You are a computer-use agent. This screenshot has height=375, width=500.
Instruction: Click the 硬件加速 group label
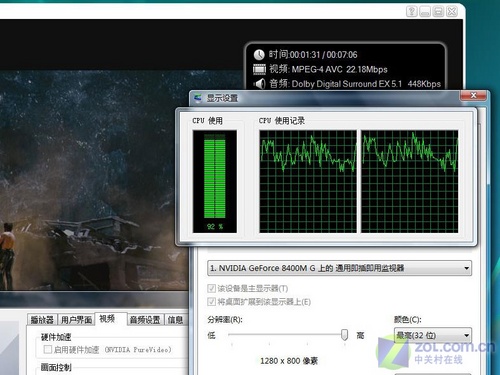[x=56, y=337]
